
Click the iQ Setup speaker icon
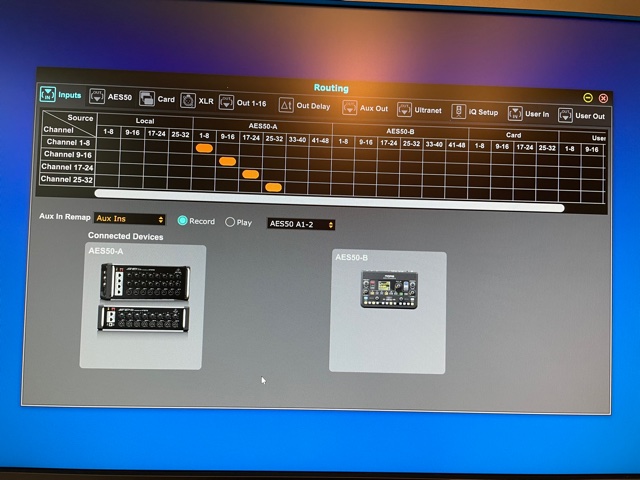(458, 111)
